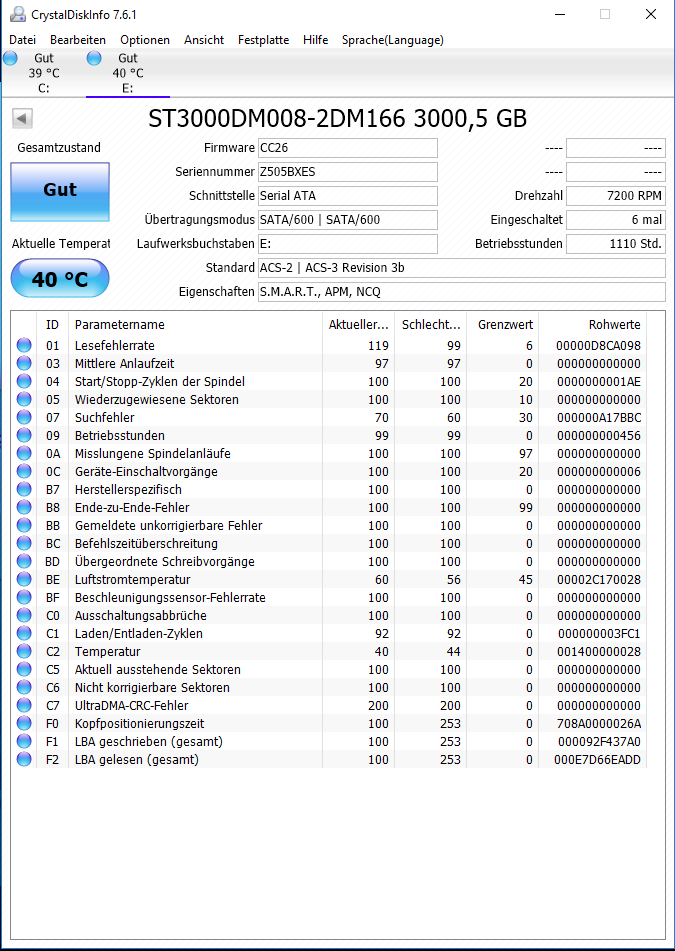Click the Übertragungsmodus field SATA/600
Image resolution: width=675 pixels, height=951 pixels.
click(x=348, y=220)
